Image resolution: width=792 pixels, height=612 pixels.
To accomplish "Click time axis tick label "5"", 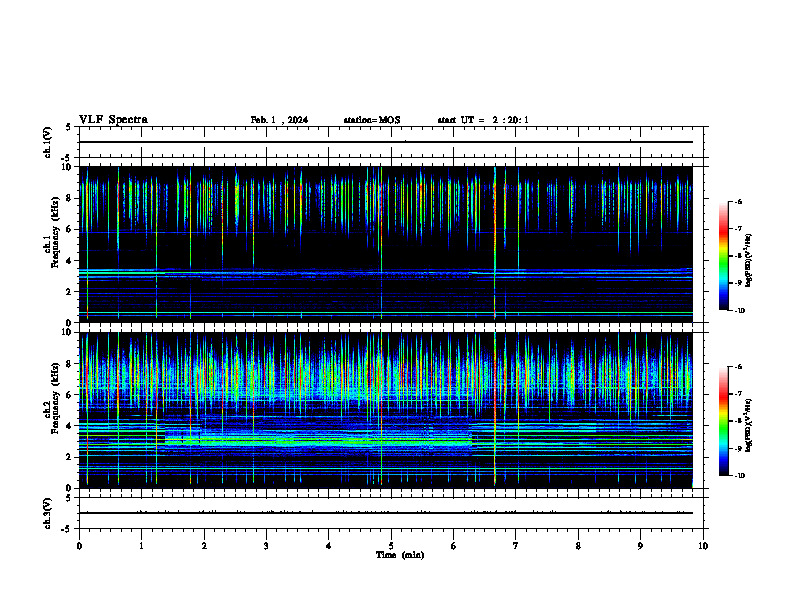I will (x=391, y=546).
